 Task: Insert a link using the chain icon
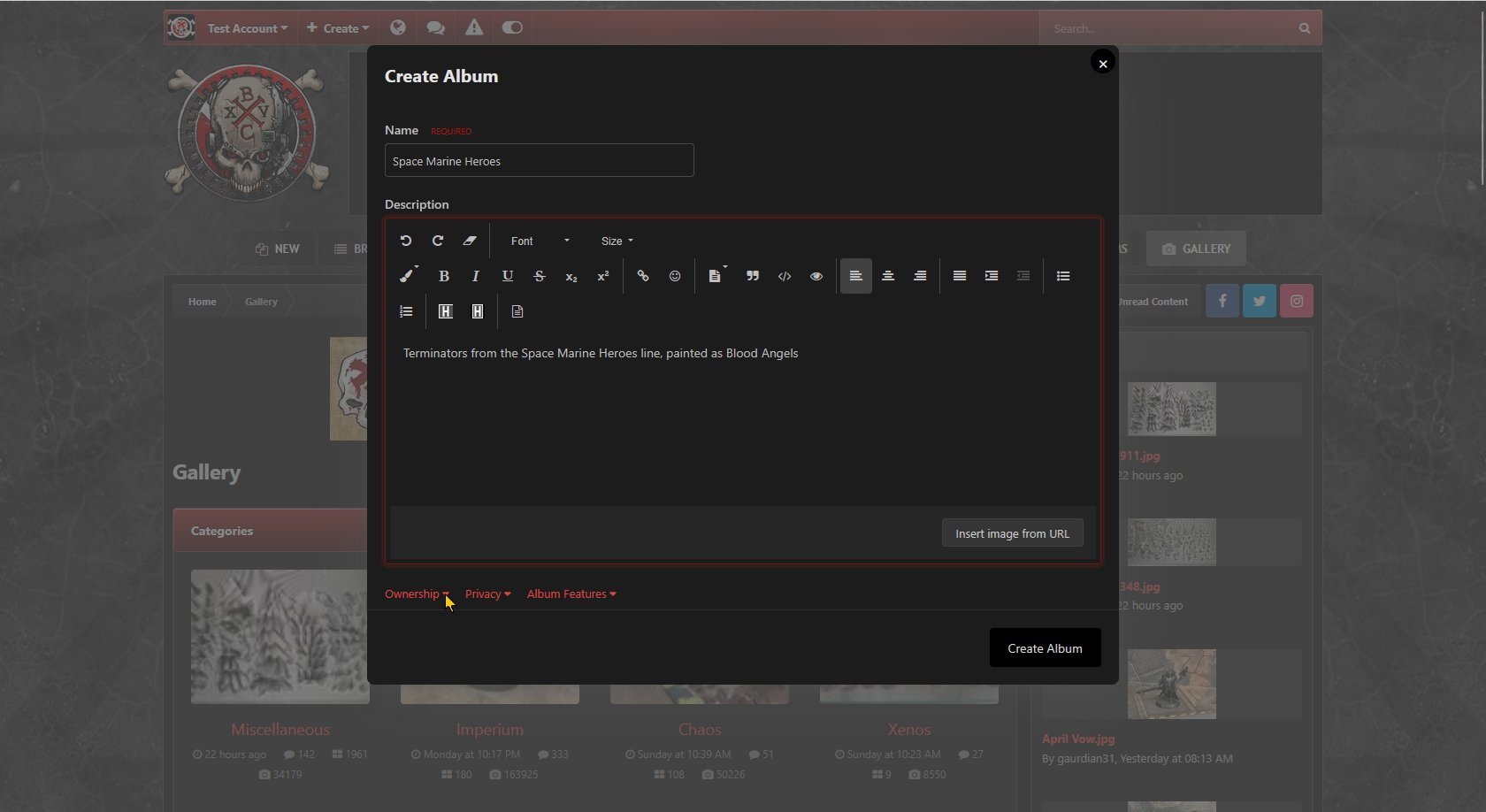643,276
